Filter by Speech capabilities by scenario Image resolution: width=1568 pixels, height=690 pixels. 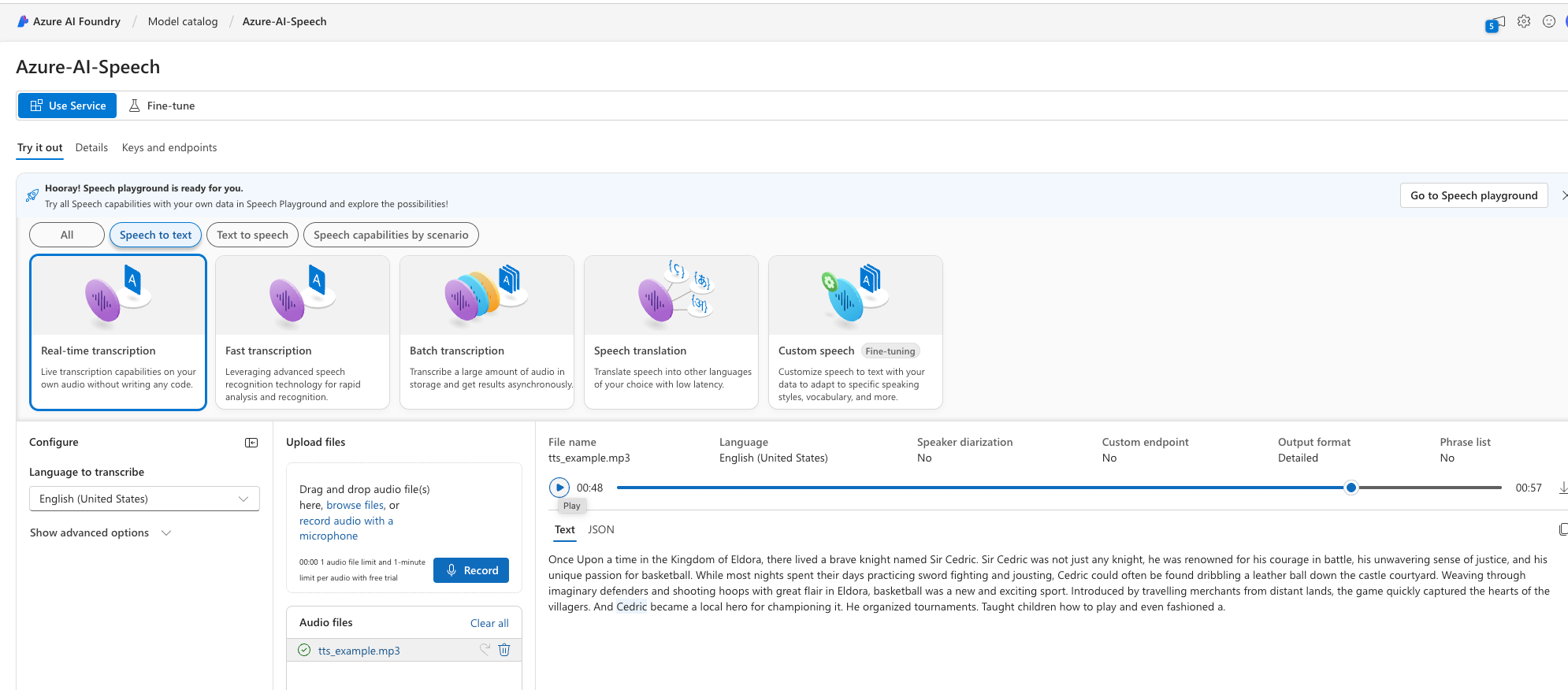(x=391, y=235)
